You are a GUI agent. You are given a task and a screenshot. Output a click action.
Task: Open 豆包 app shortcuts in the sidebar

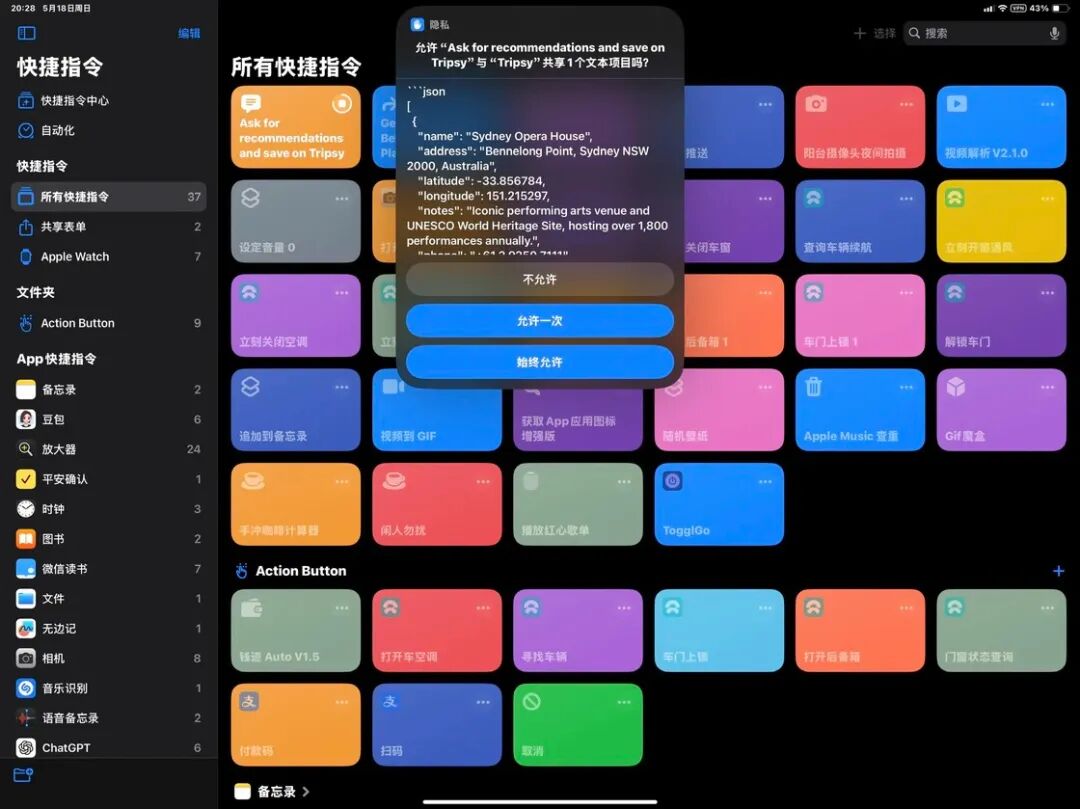click(x=109, y=419)
